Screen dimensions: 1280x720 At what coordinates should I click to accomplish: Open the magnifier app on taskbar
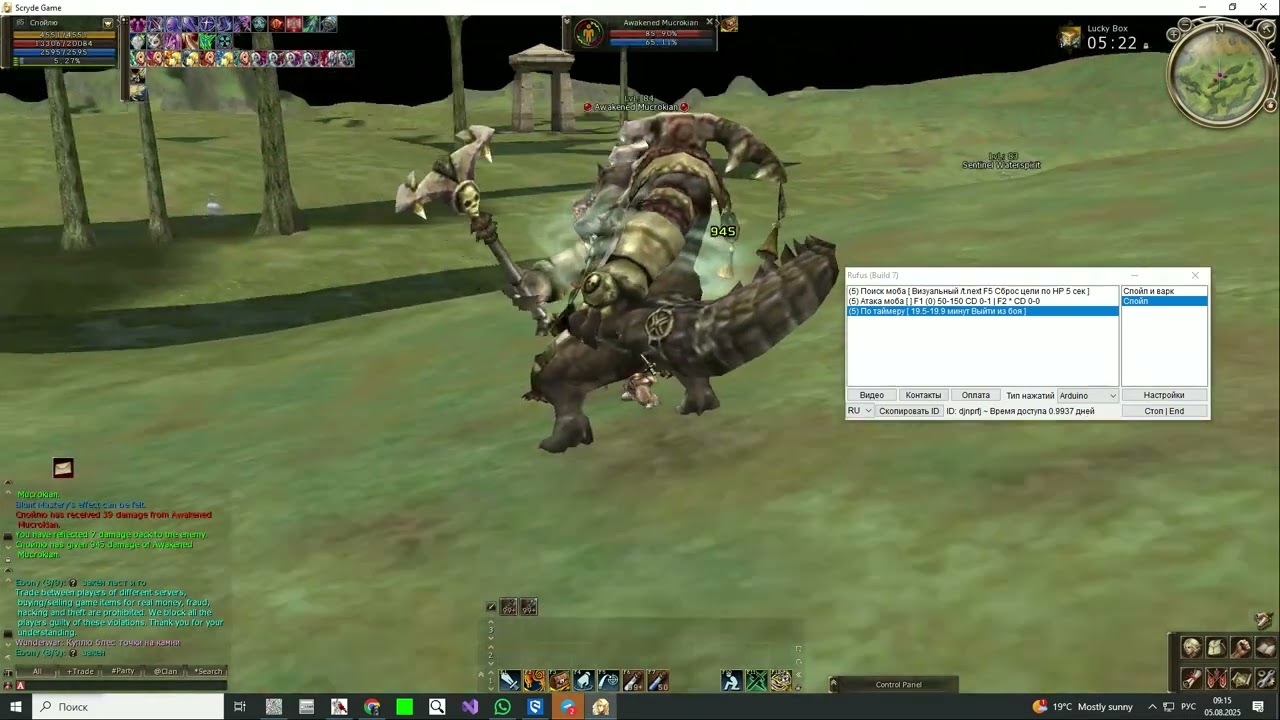[x=437, y=707]
